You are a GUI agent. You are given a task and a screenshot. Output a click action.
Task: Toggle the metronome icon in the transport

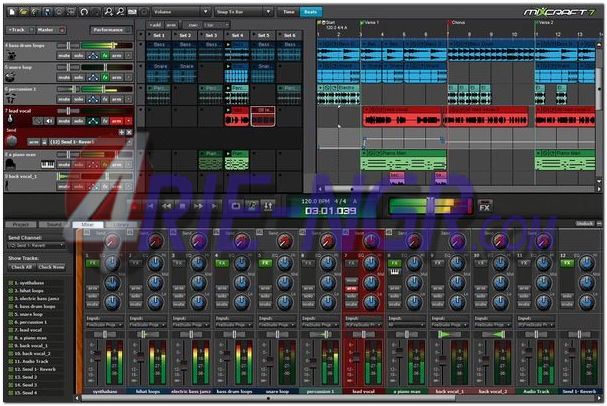[x=252, y=206]
